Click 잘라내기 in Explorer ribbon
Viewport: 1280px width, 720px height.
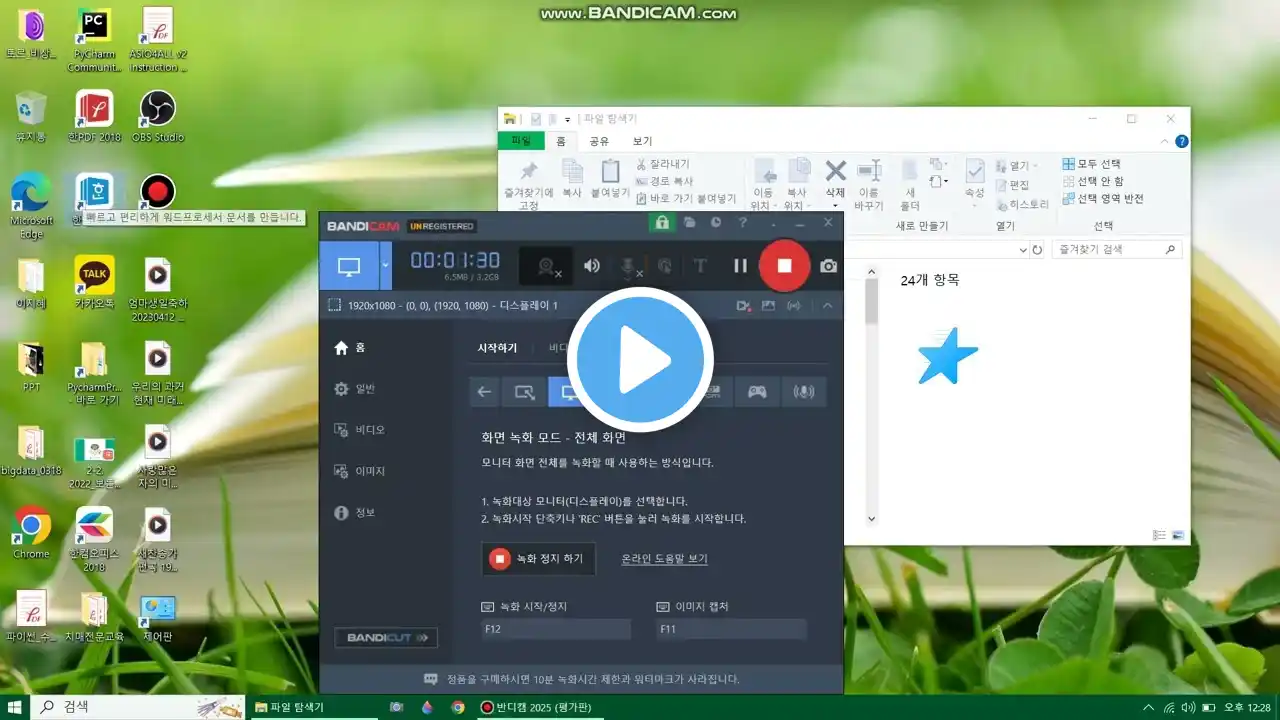pos(663,164)
